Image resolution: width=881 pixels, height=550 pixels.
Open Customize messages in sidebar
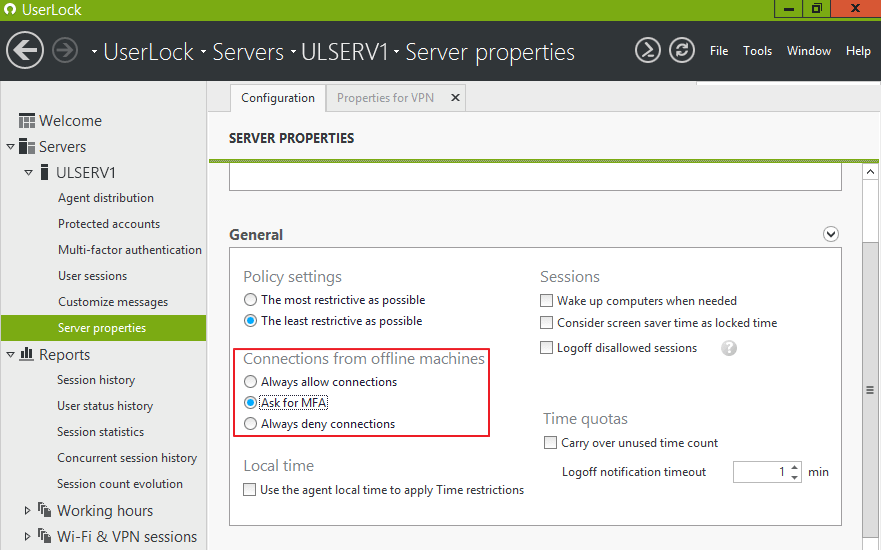click(113, 302)
